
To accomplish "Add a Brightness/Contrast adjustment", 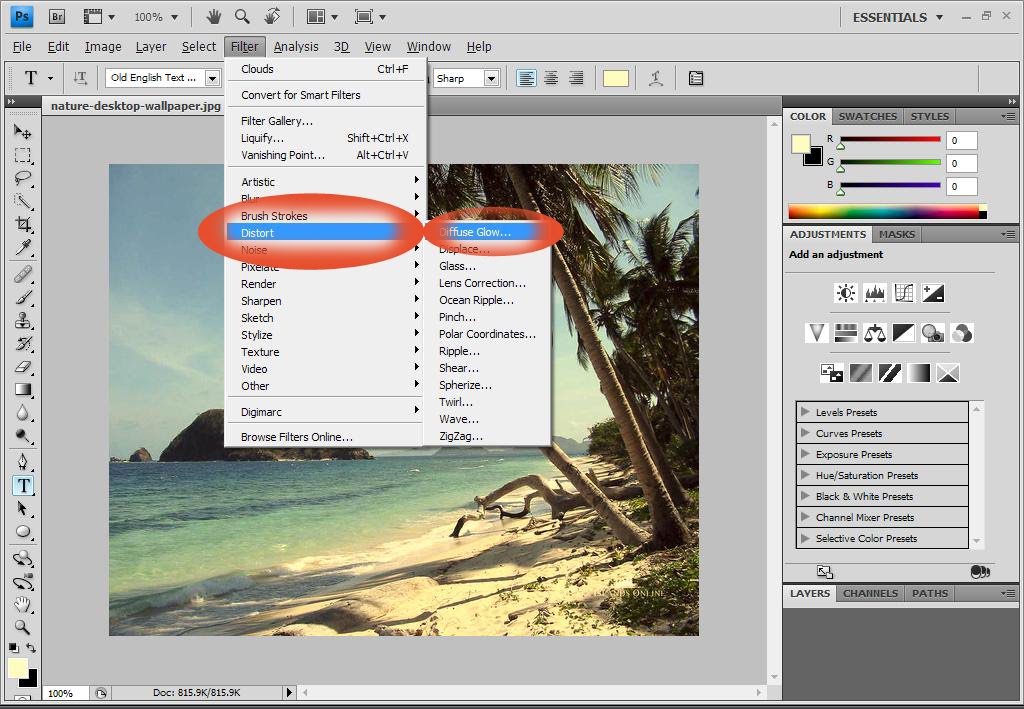I will (x=846, y=293).
